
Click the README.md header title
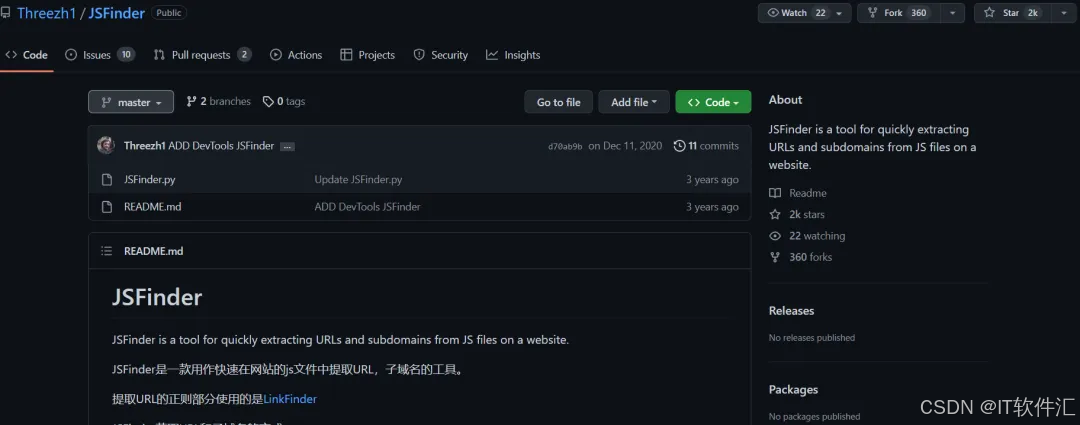[x=154, y=251]
